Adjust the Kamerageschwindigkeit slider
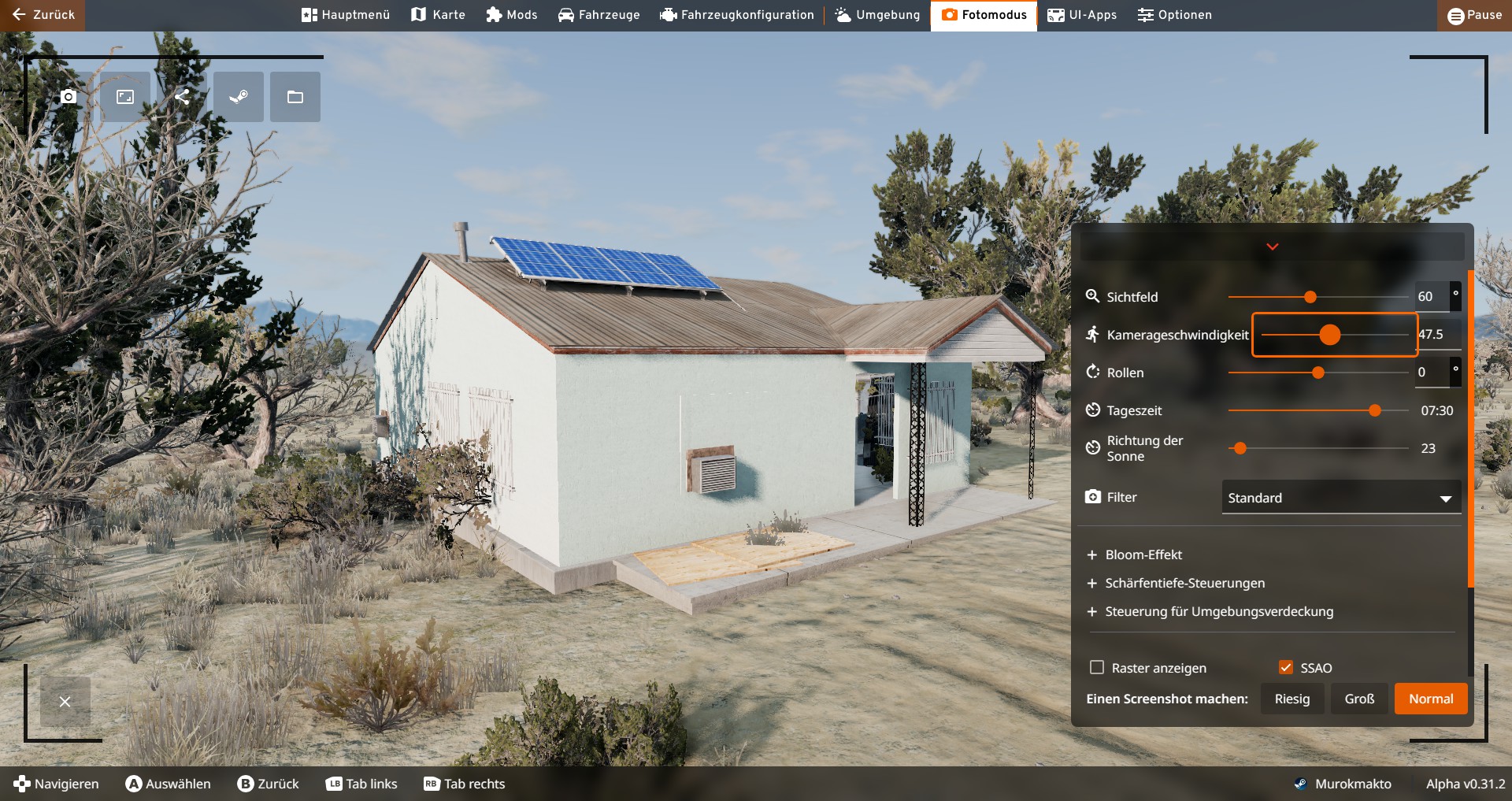Image resolution: width=1512 pixels, height=801 pixels. pyautogui.click(x=1335, y=335)
